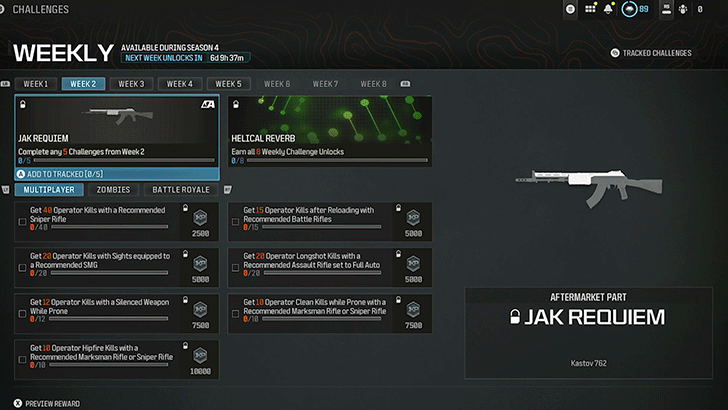Click the aftermarket part badge on JAK Requiem card
The image size is (728, 410).
coord(208,104)
